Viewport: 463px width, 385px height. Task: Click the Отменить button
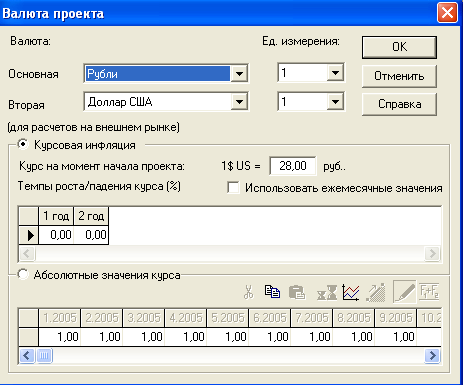(x=399, y=76)
